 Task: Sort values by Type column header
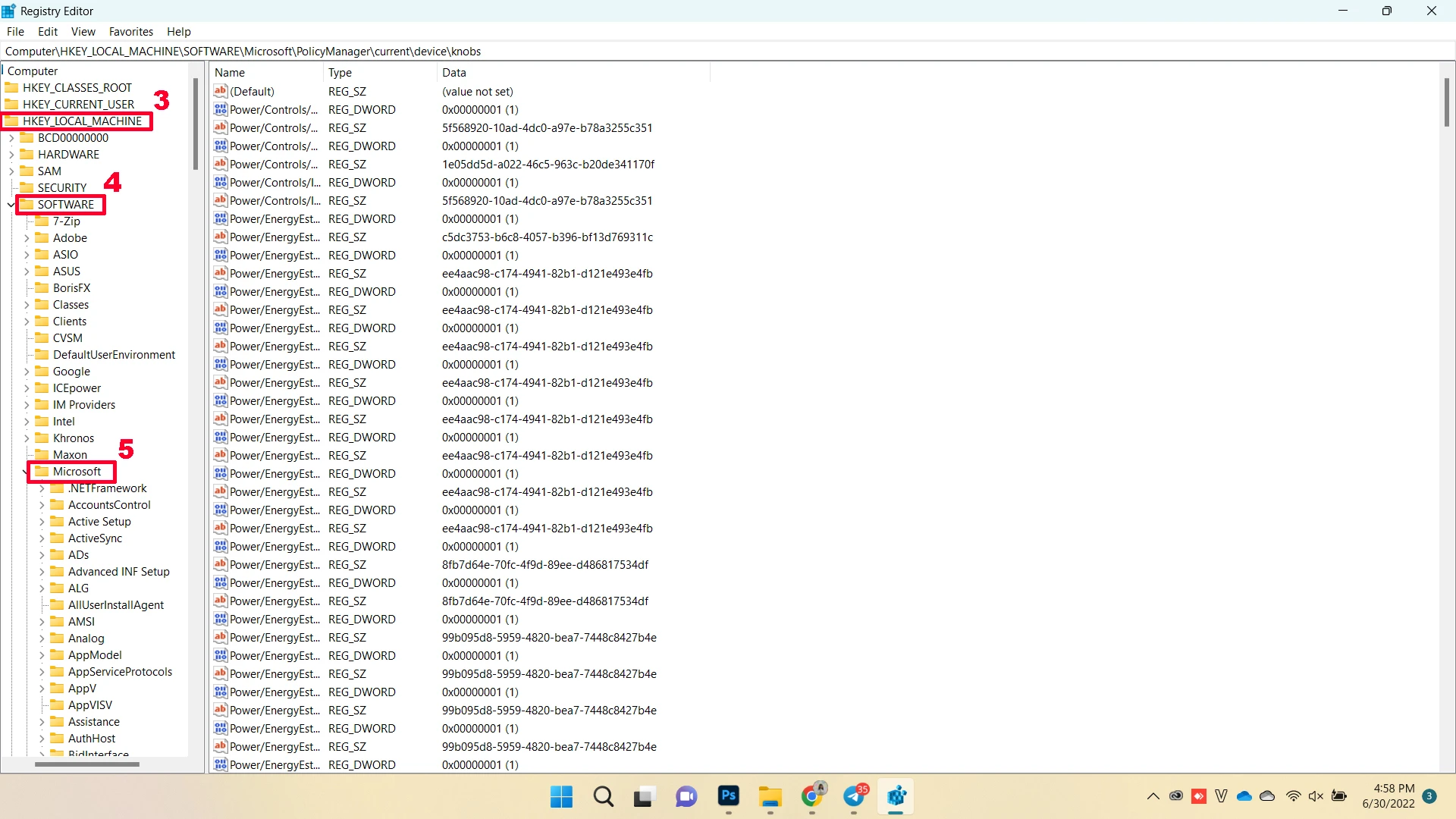[380, 72]
